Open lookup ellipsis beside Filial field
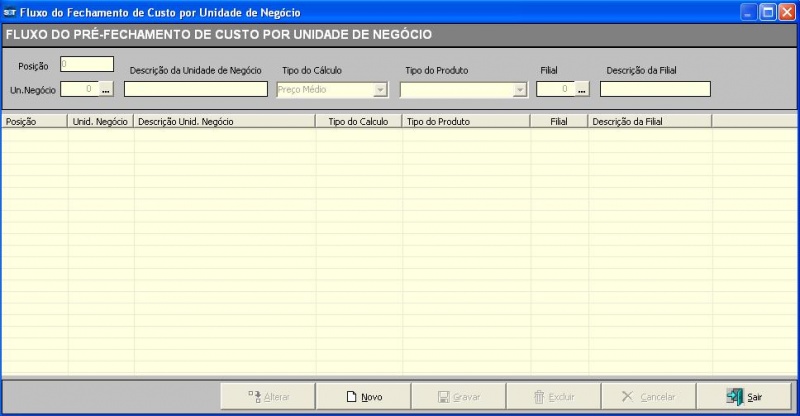800x416 pixels. [581, 89]
